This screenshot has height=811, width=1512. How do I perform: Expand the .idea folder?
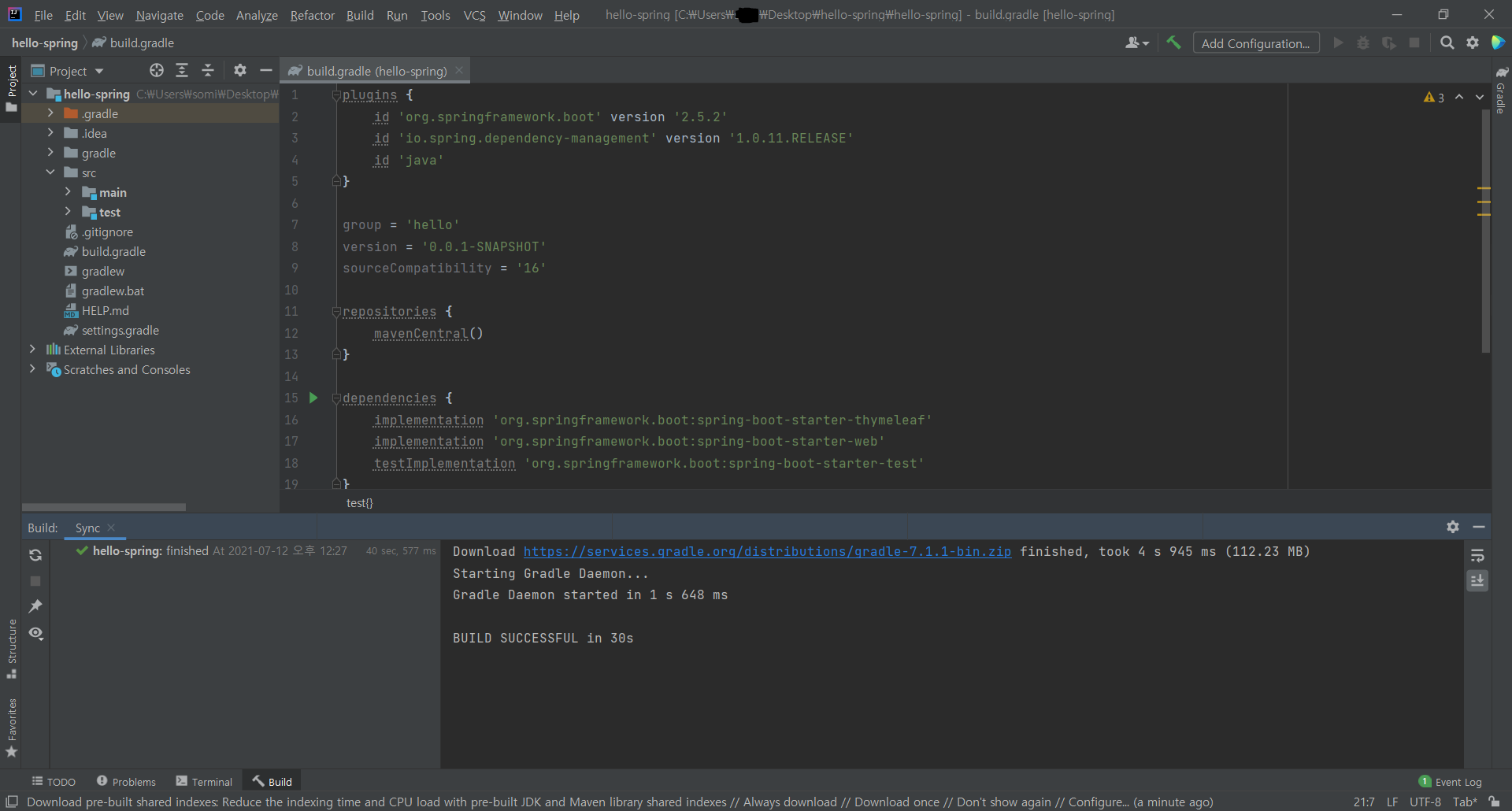click(x=50, y=133)
